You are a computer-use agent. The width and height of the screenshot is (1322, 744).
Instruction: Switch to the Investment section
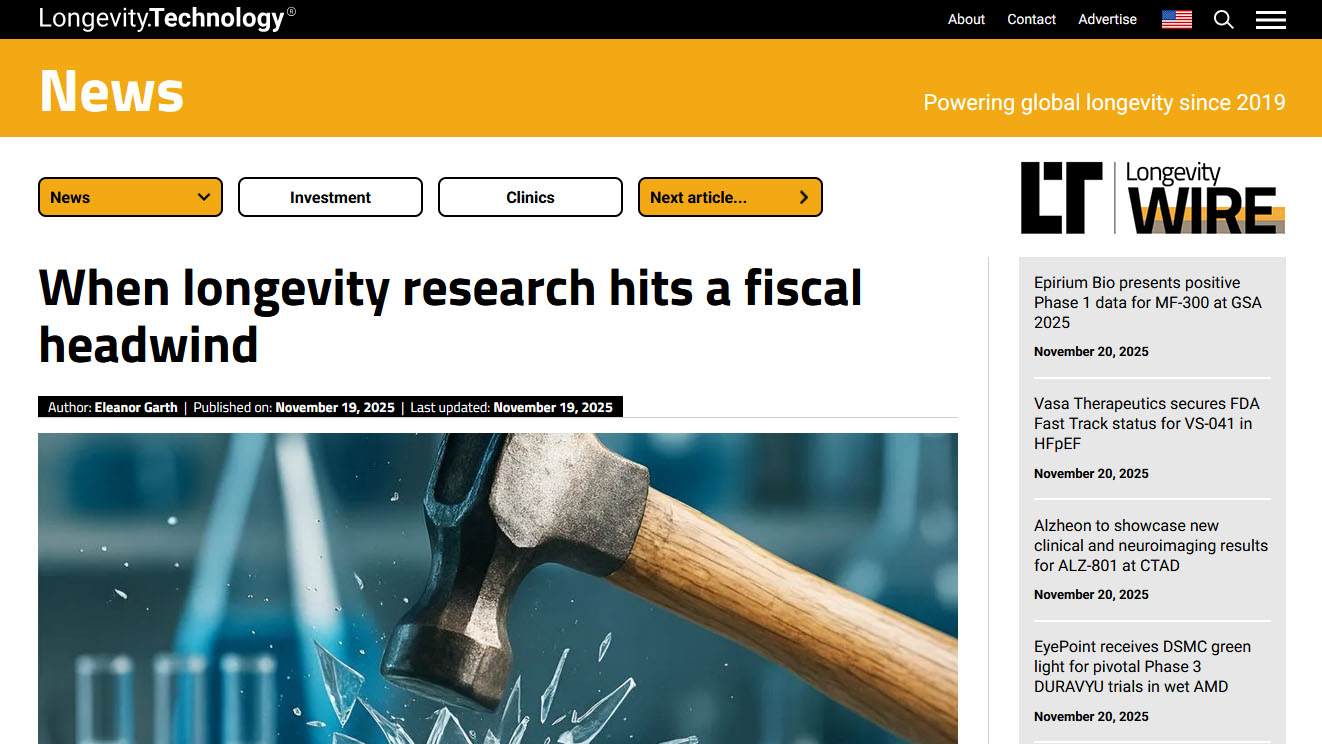(x=330, y=197)
